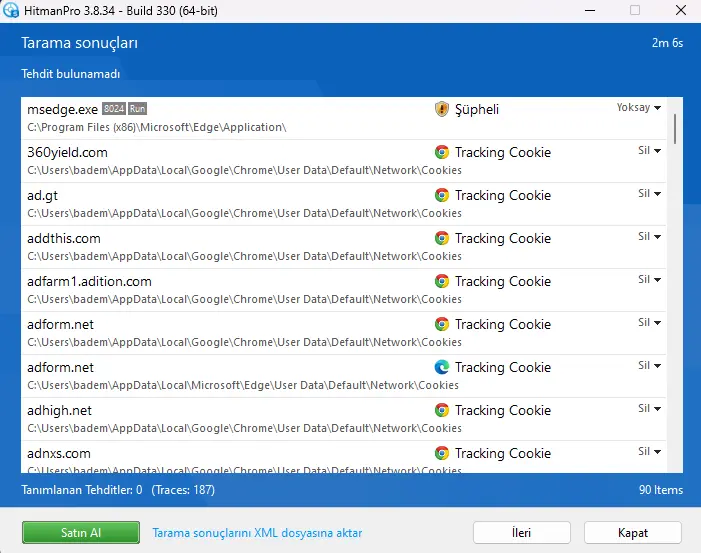This screenshot has height=553, width=701.
Task: Export scan results to XML link
Action: pos(257,533)
